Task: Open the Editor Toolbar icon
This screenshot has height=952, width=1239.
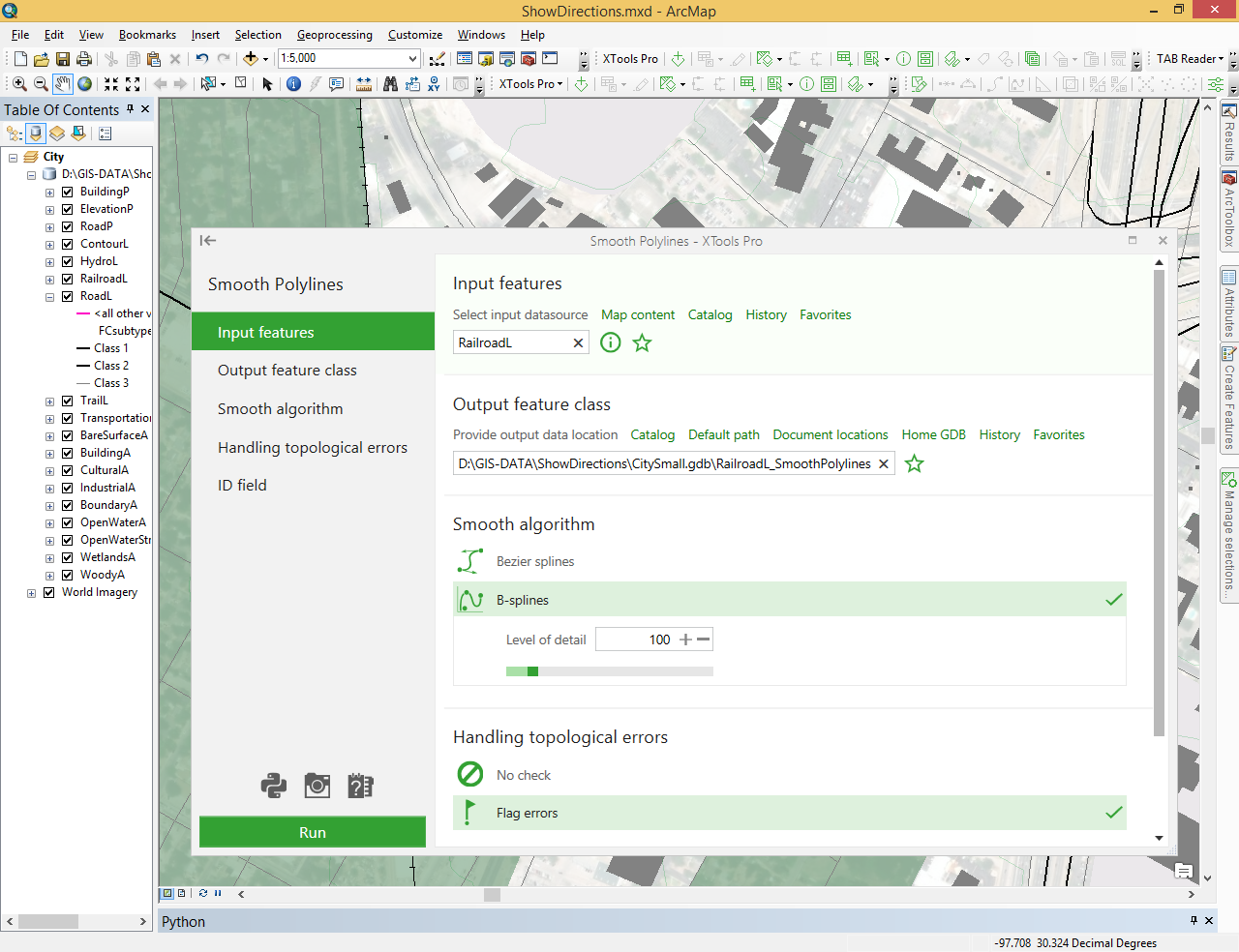Action: pos(438,59)
